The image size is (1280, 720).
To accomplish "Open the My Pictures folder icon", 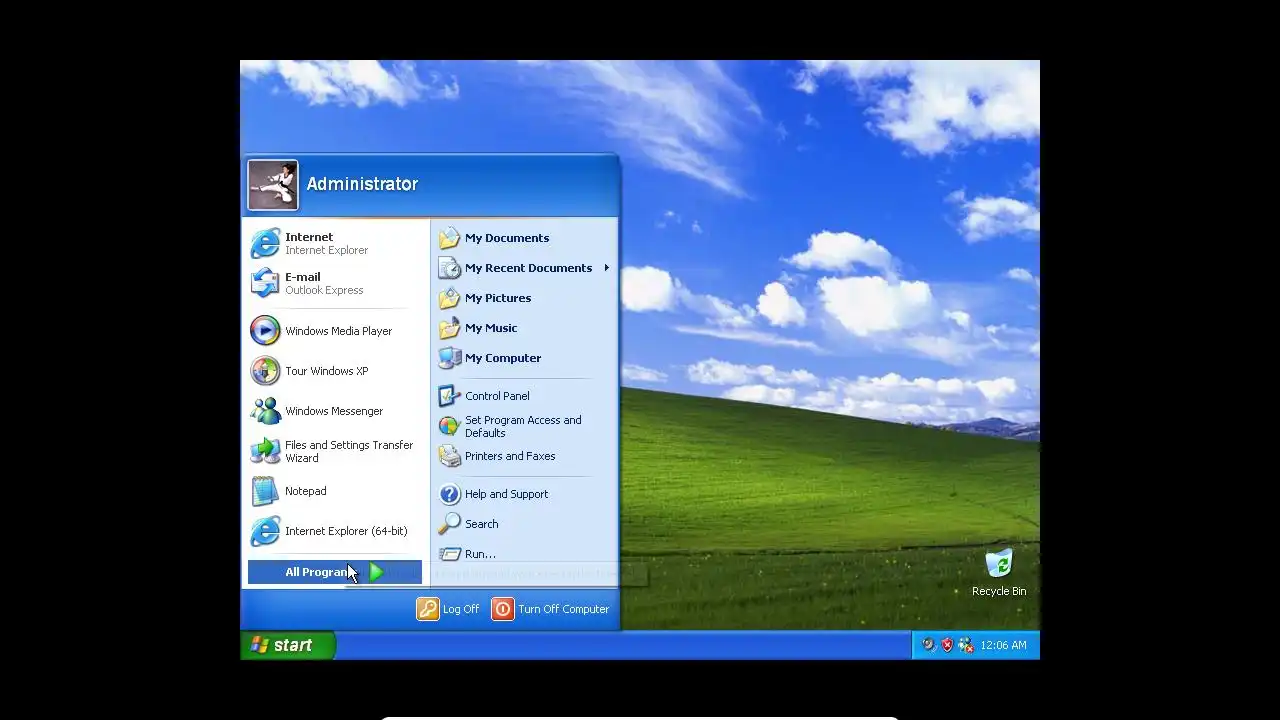I will pyautogui.click(x=449, y=298).
